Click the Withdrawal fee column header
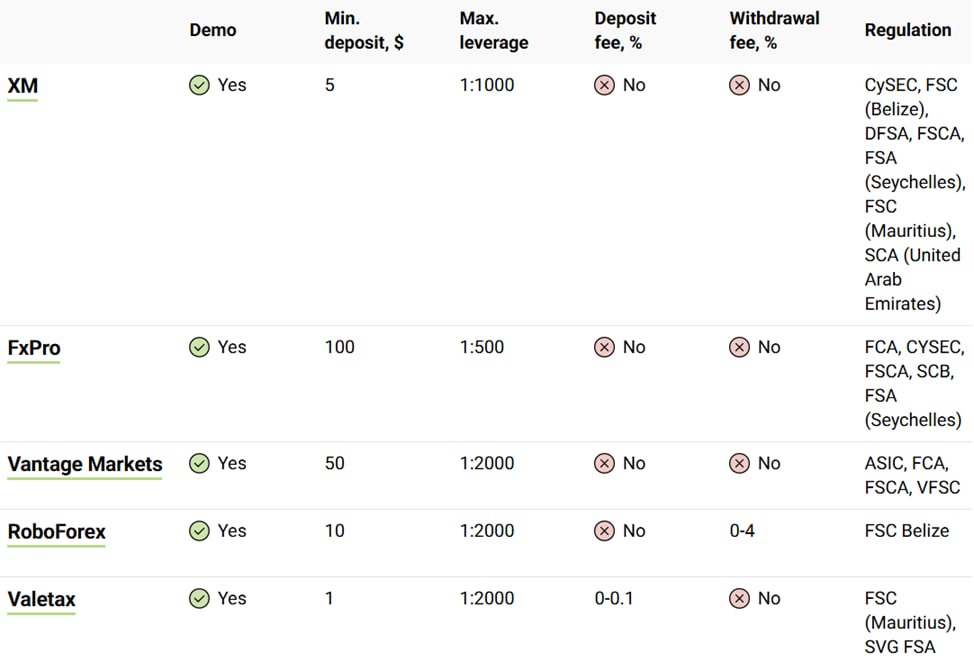This screenshot has height=662, width=974. (x=774, y=31)
